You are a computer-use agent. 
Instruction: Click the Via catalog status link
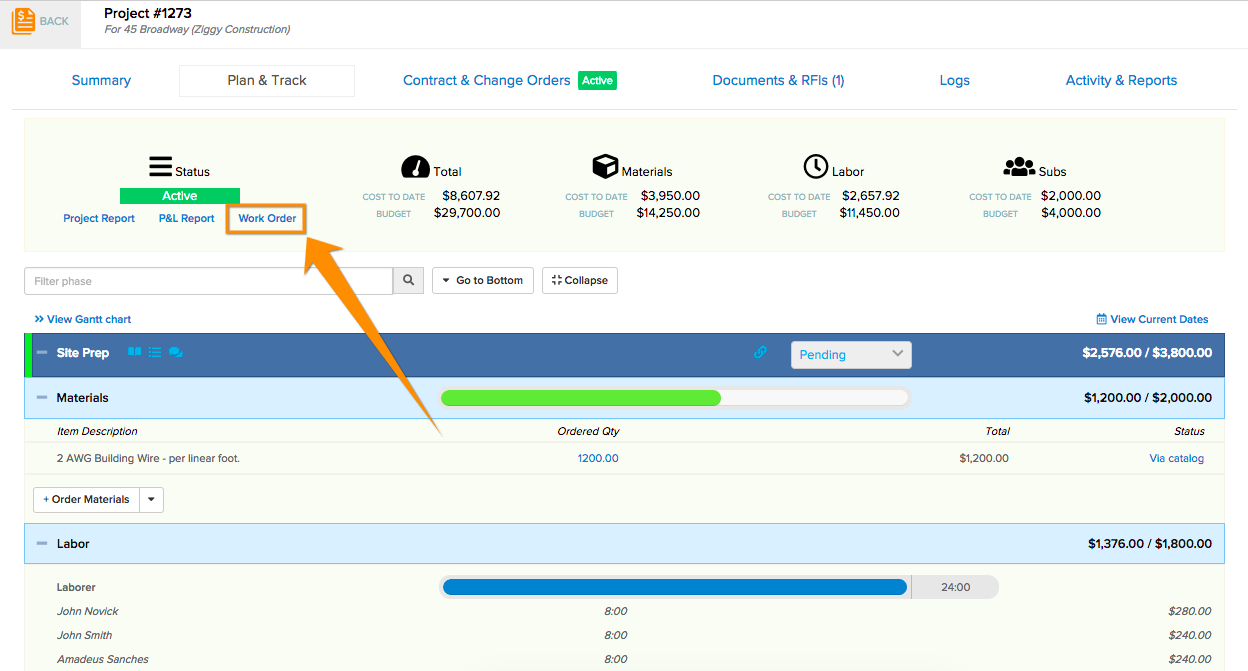coord(1177,458)
